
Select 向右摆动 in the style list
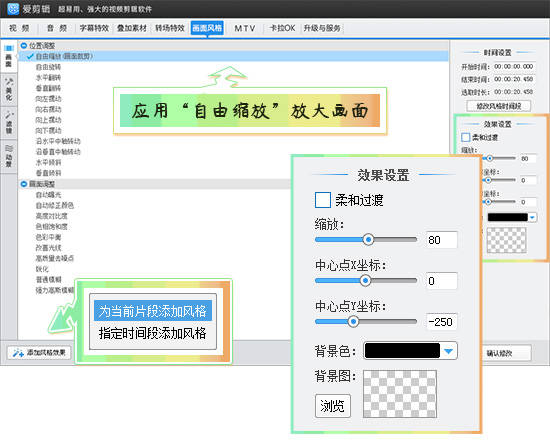tap(48, 109)
